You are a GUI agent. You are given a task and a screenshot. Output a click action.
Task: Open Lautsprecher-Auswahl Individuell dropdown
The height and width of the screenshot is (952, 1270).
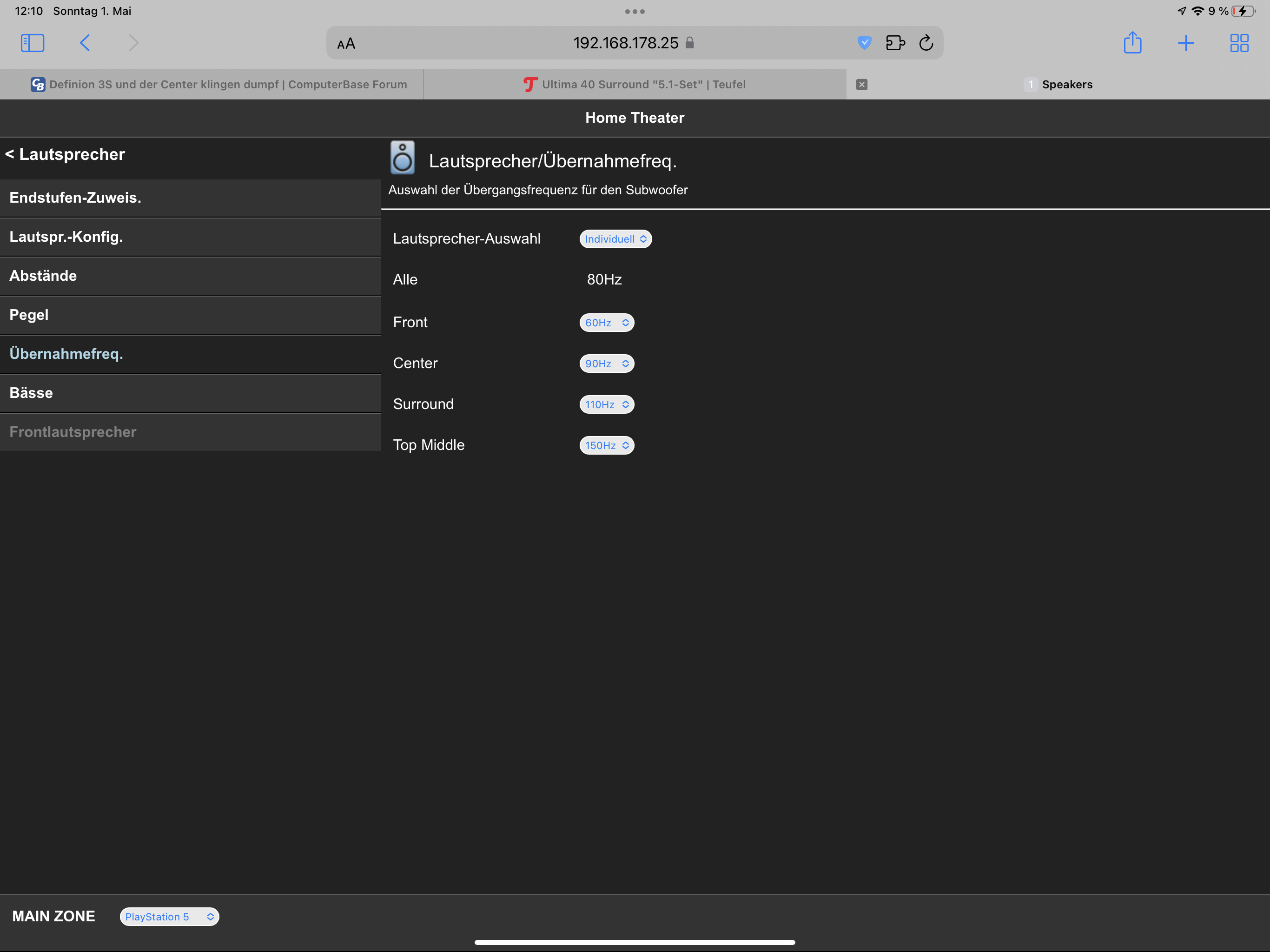[x=615, y=239]
